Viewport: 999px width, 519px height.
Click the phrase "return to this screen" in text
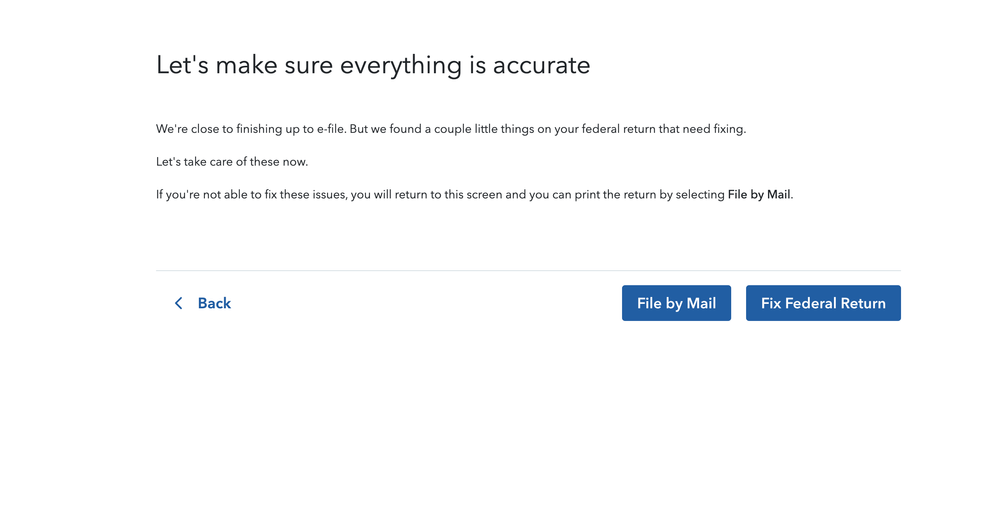(449, 195)
